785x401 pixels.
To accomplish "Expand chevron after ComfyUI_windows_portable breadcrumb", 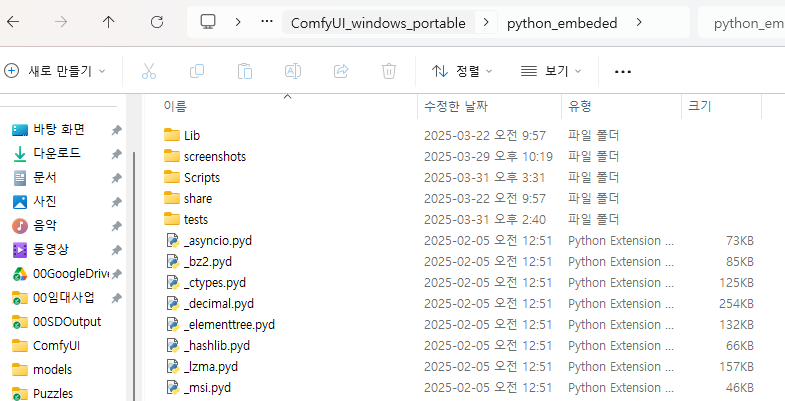I will click(x=486, y=22).
